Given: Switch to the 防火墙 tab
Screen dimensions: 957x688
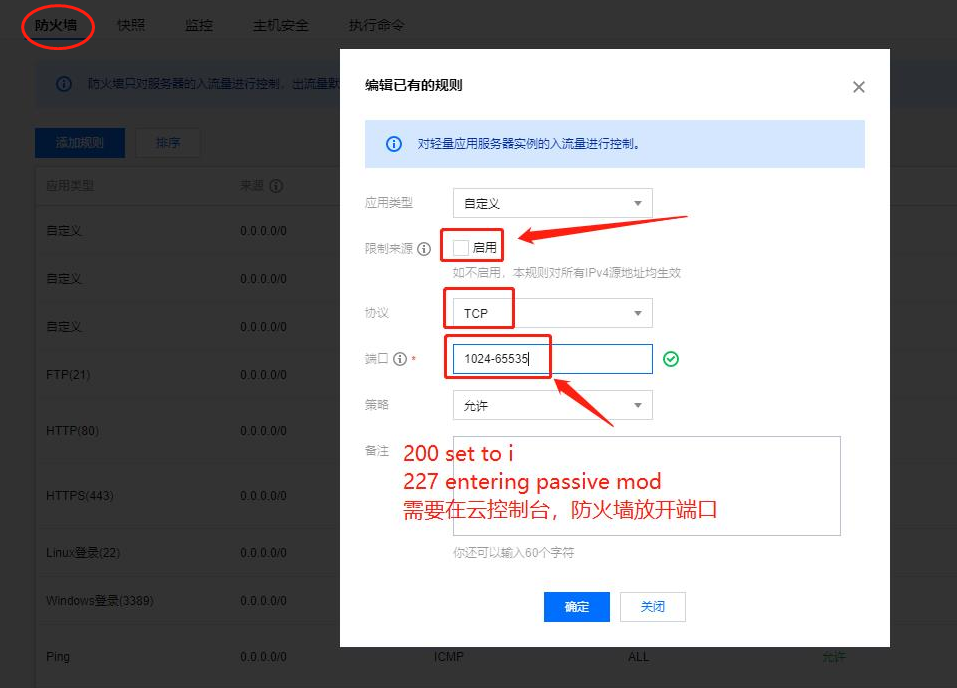Looking at the screenshot, I should 56,25.
